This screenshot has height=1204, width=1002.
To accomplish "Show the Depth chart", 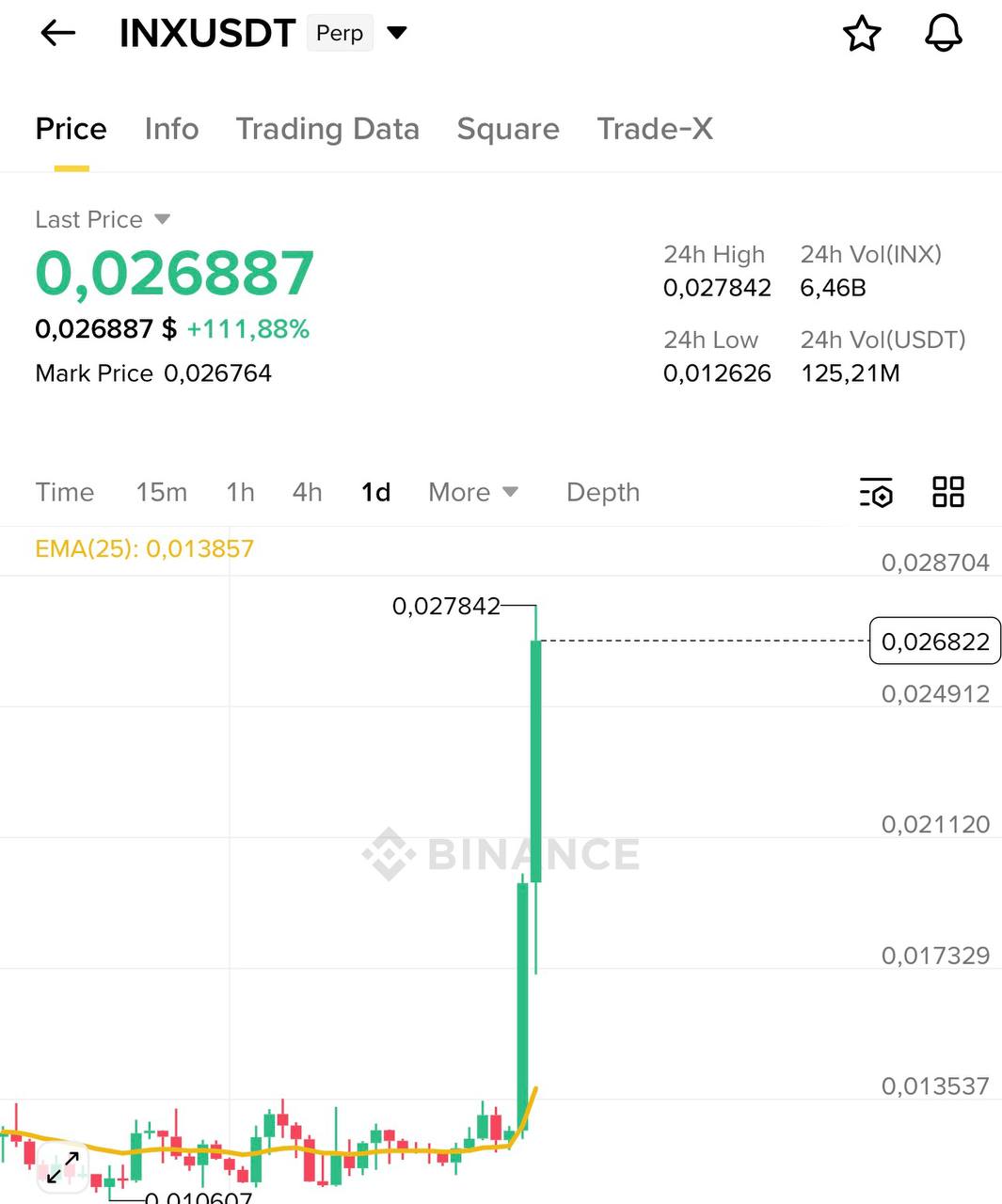I will [602, 492].
